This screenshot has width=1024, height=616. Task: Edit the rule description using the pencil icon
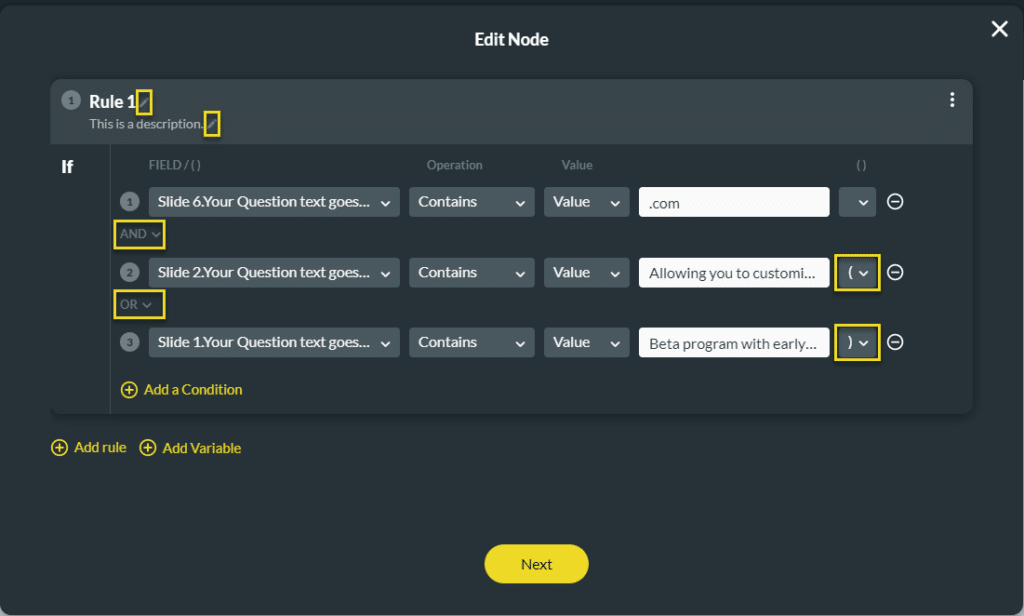click(x=213, y=123)
